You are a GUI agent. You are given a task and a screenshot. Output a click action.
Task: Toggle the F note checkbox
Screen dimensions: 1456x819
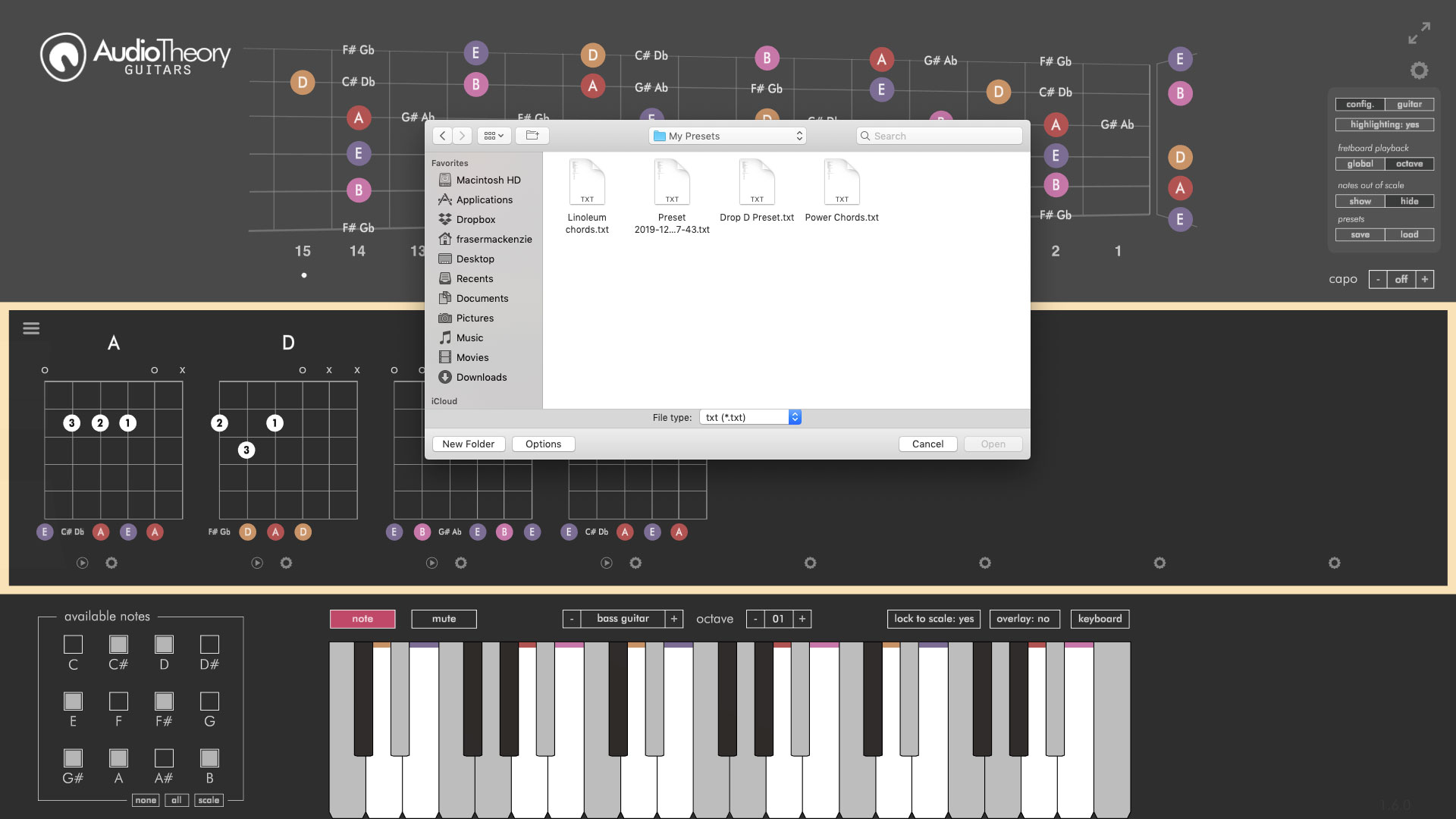click(118, 701)
